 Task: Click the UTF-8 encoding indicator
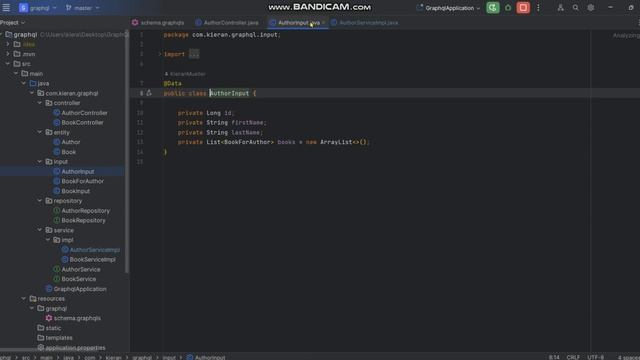pyautogui.click(x=596, y=357)
